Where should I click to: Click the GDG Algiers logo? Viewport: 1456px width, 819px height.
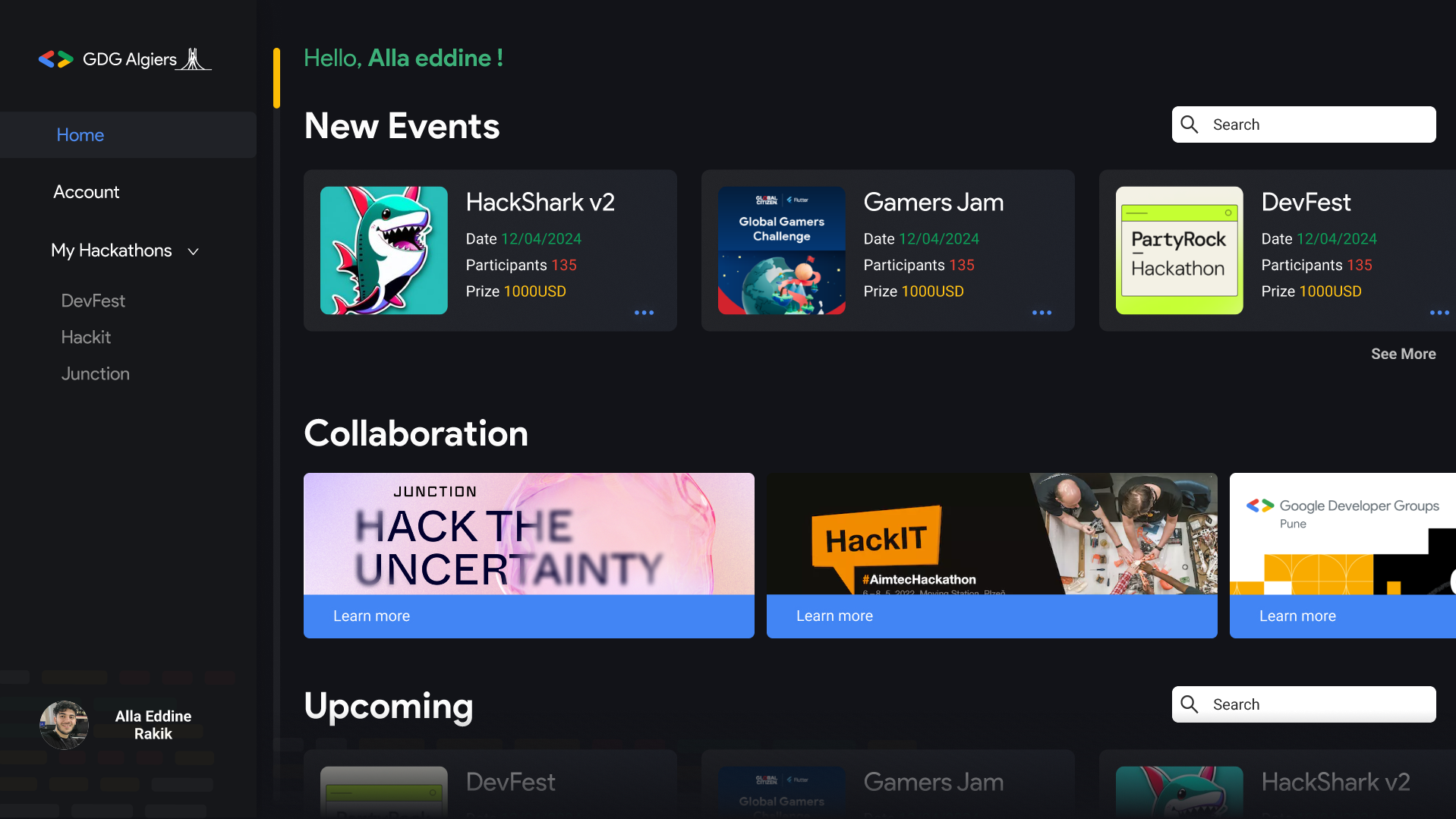[125, 59]
